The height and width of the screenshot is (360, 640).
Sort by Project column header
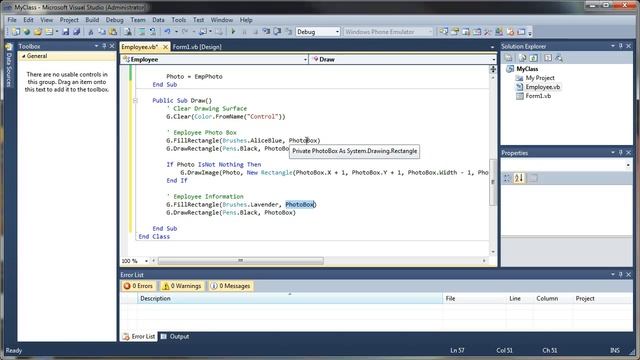[602, 298]
